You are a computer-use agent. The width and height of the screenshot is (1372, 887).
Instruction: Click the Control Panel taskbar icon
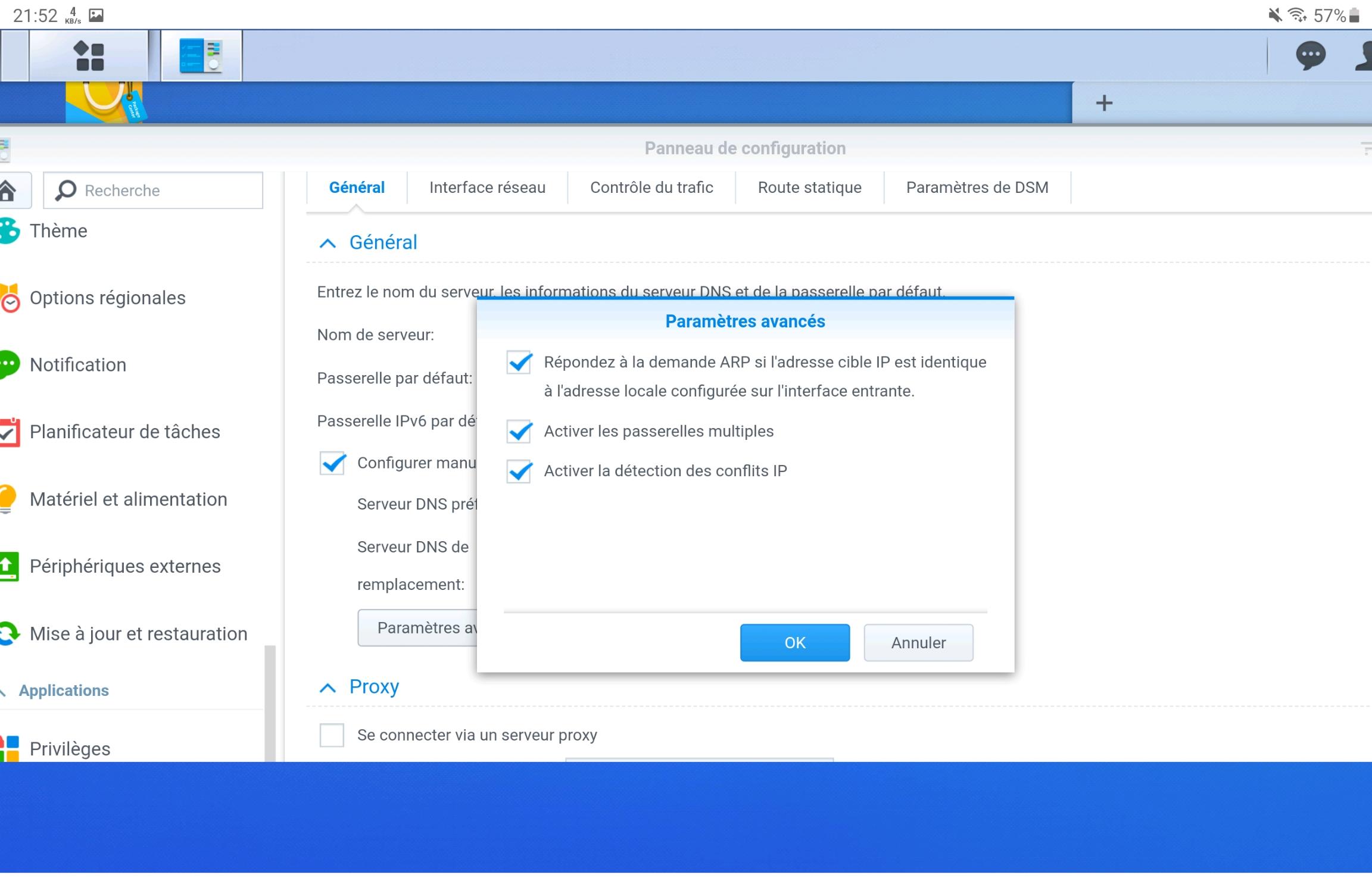click(201, 56)
